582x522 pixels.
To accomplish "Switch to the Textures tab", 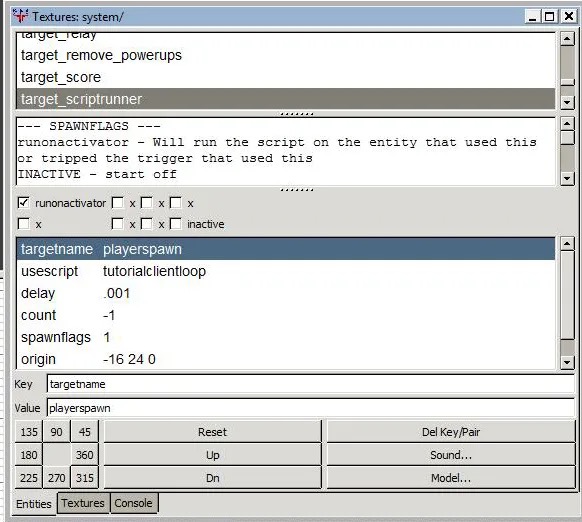I will click(x=83, y=503).
